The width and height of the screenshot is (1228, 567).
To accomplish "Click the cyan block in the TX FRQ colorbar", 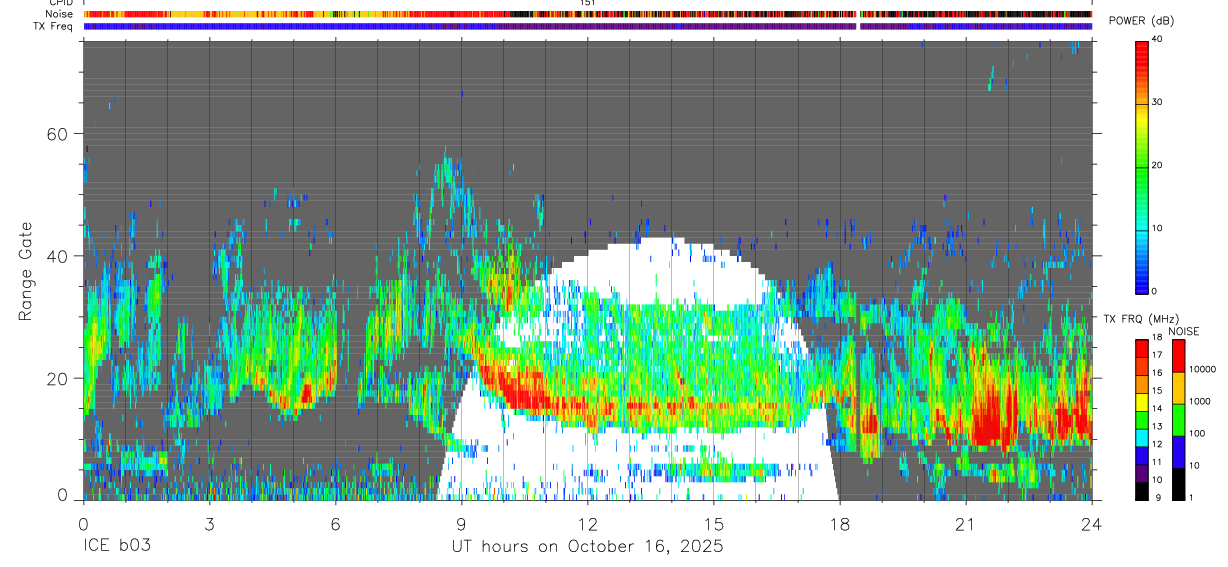I will (1141, 436).
